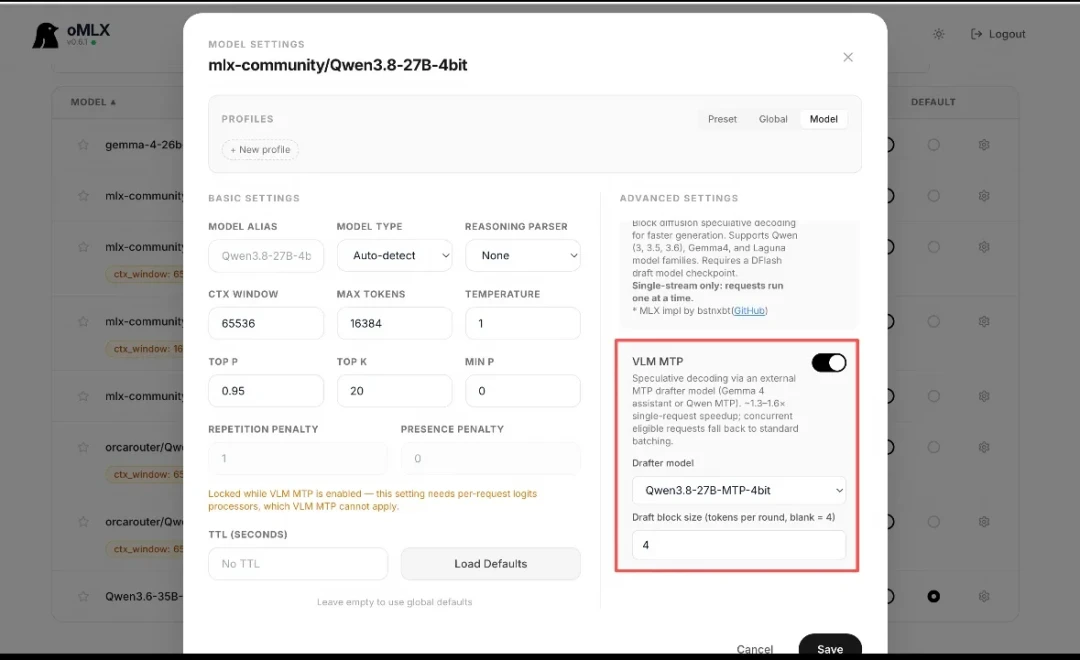The image size is (1080, 660).
Task: Click the oMLX penguin logo
Action: 46,36
